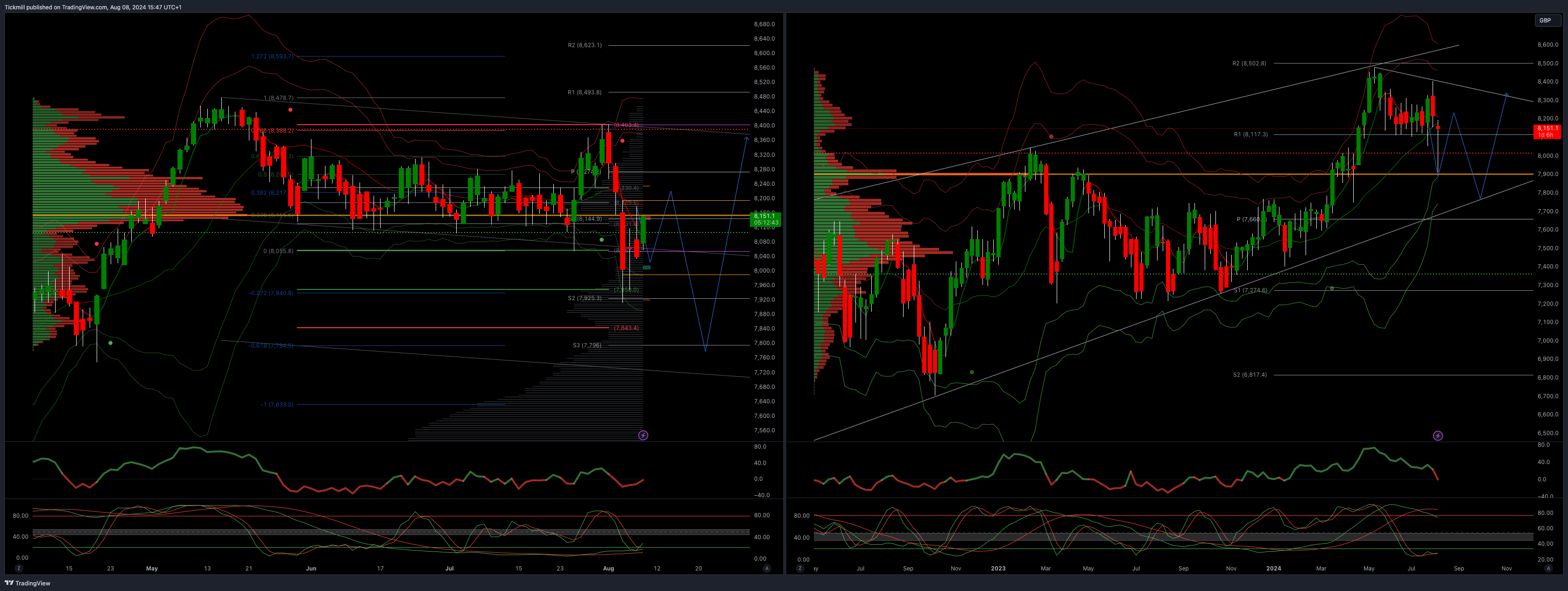Click the red 8,151.1 price label on the right chart
Viewport: 1568px width, 591px height.
pyautogui.click(x=1548, y=132)
